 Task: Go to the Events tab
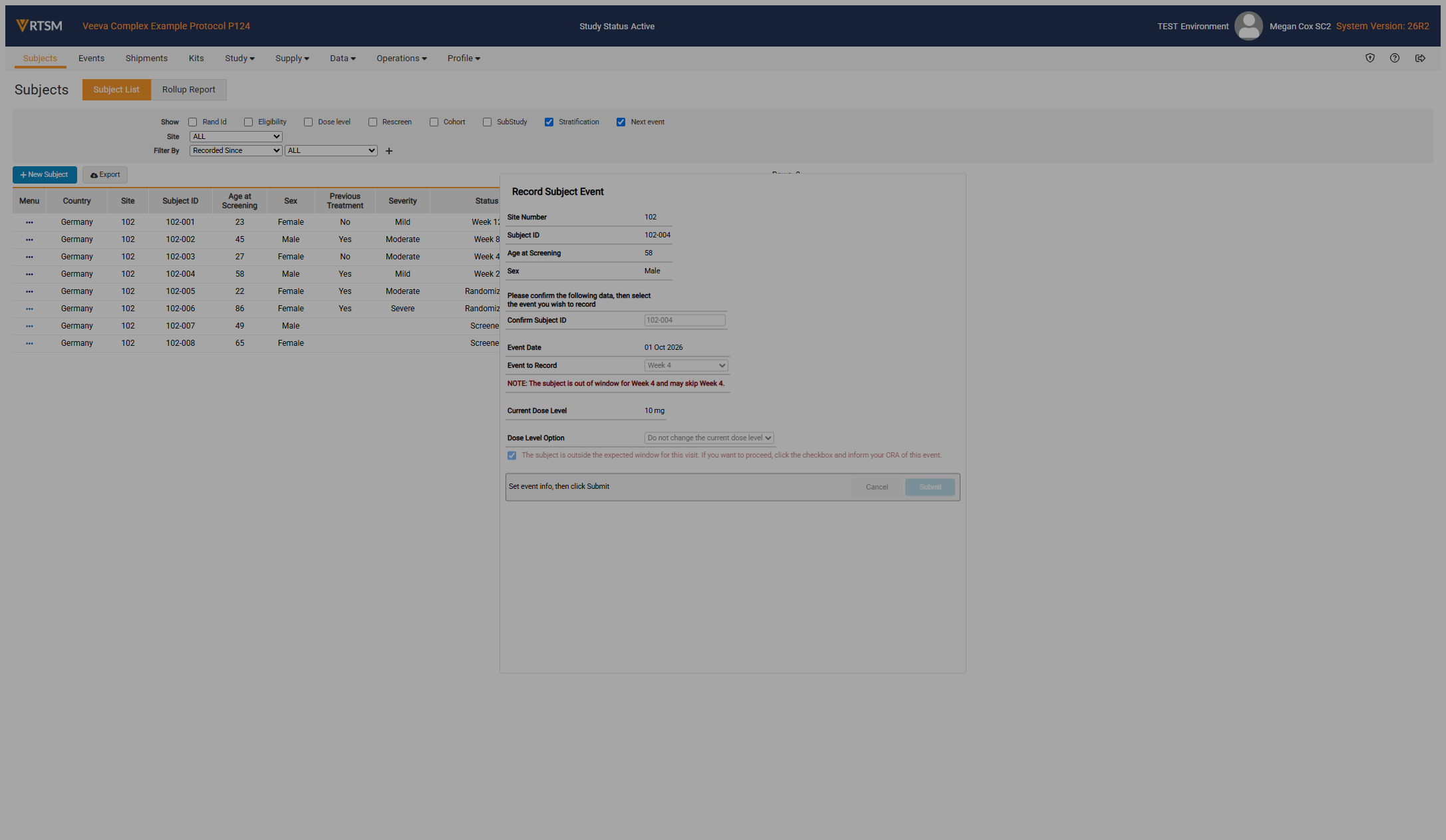pos(91,59)
